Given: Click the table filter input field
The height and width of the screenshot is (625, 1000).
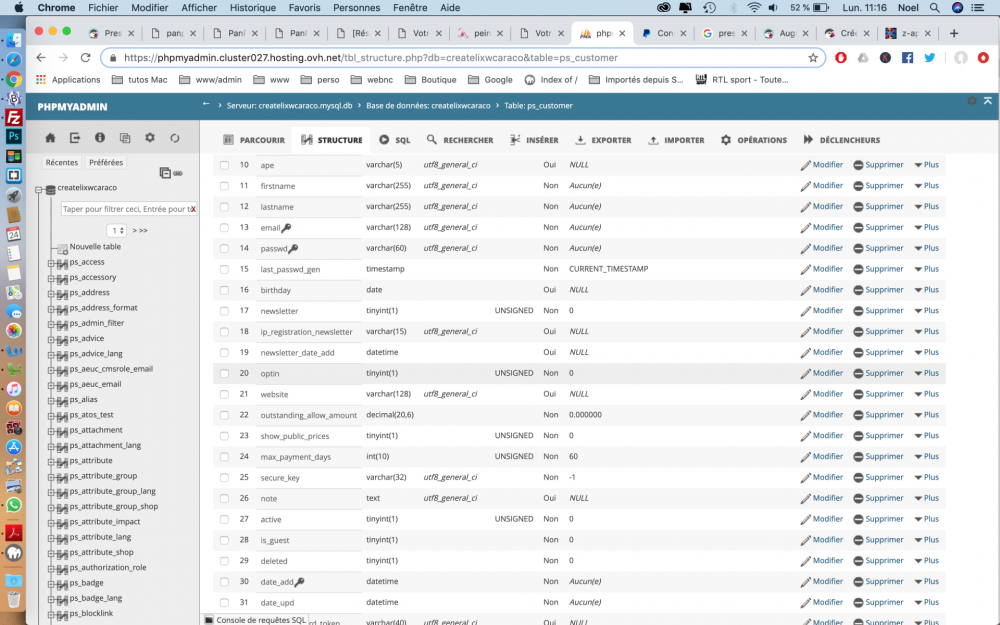Looking at the screenshot, I should (x=126, y=209).
